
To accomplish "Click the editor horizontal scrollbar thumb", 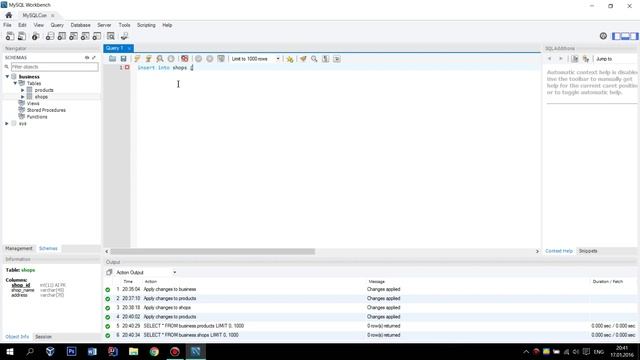I will pyautogui.click(x=213, y=251).
